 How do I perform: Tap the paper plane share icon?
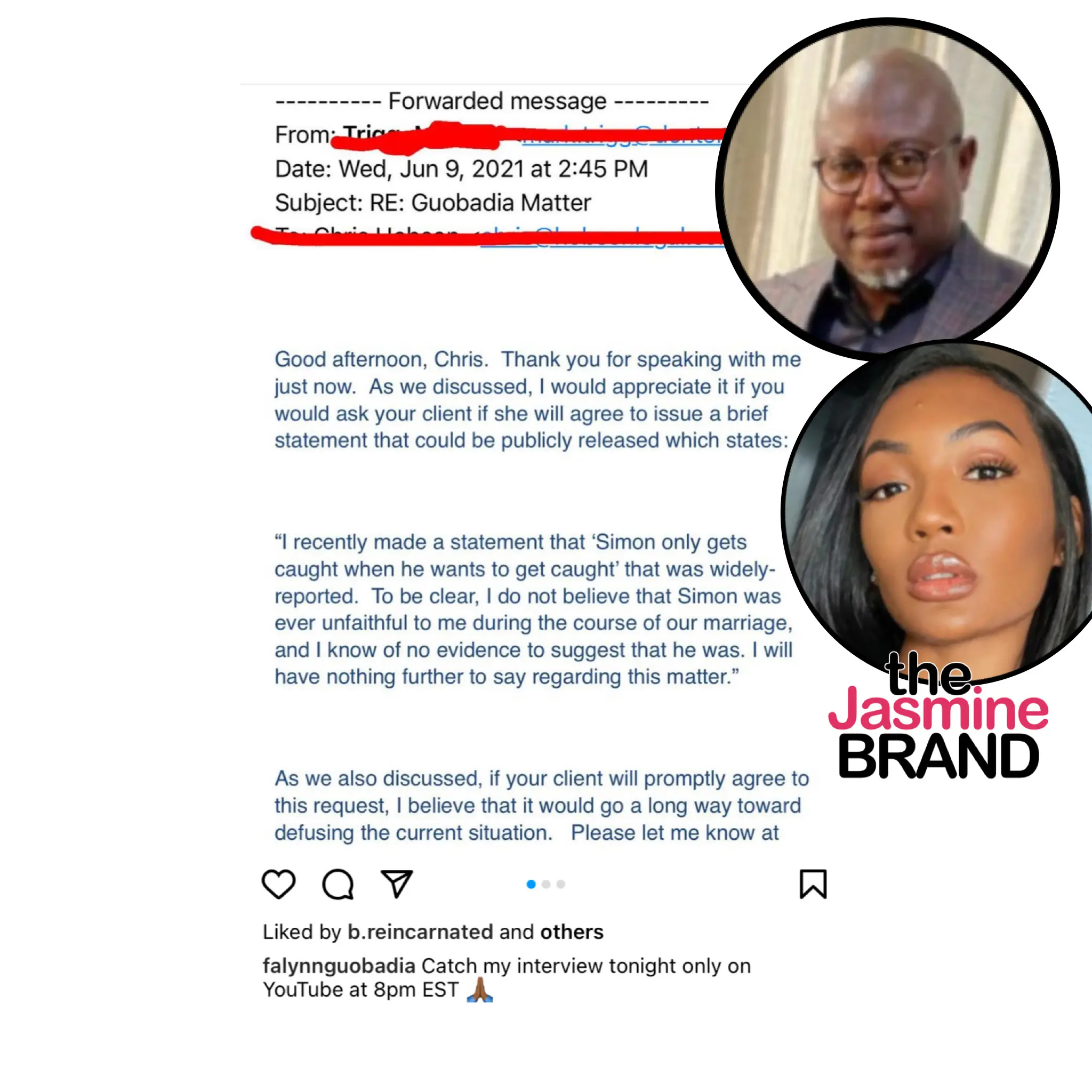(397, 884)
